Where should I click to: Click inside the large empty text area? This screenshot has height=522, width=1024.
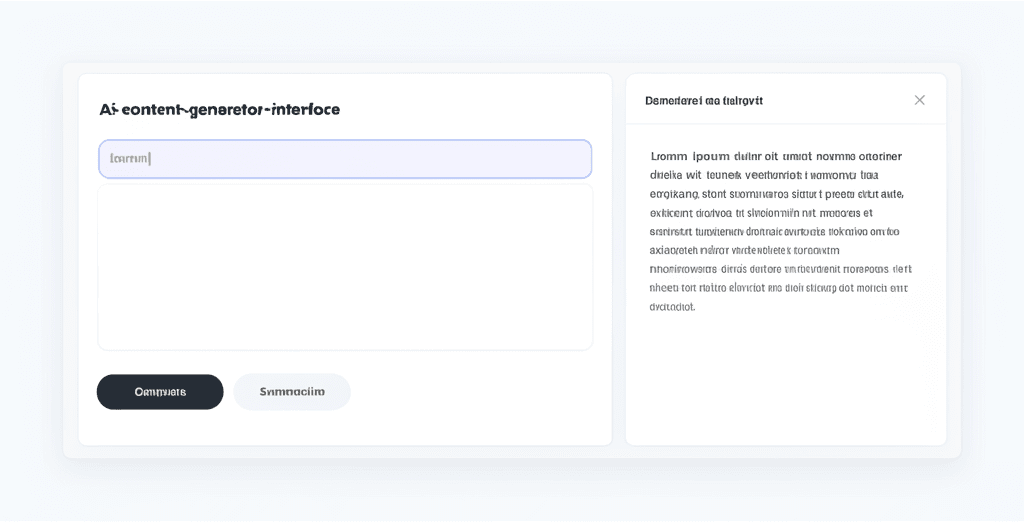point(345,267)
